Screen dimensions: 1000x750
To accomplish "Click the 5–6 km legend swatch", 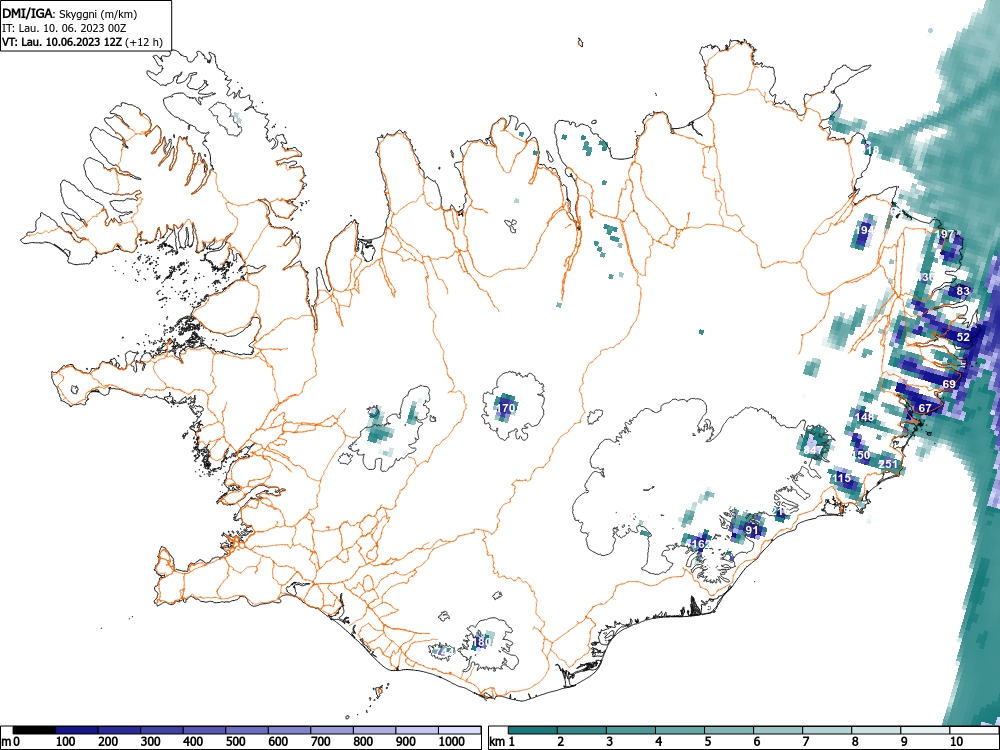I will [x=729, y=730].
